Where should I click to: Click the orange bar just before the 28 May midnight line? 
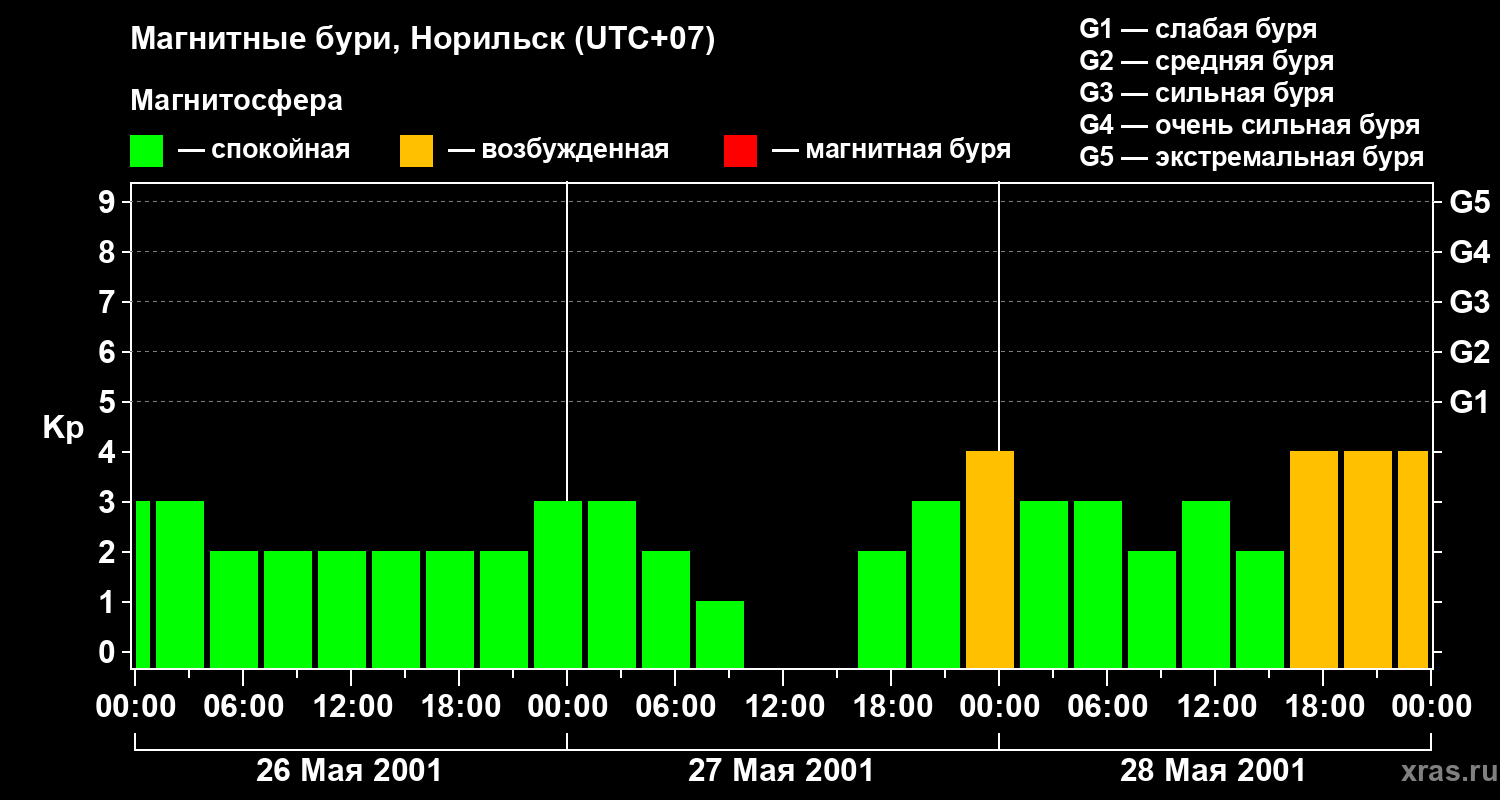(990, 560)
